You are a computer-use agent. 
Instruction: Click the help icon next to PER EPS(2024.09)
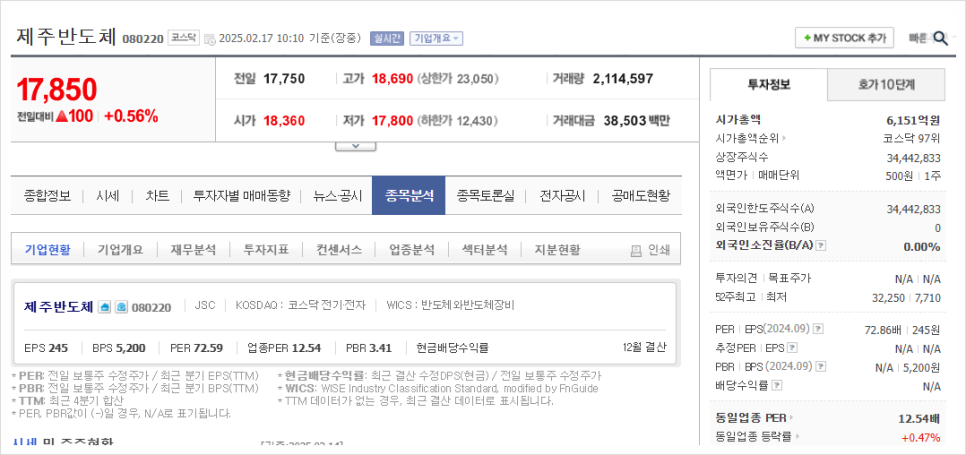click(819, 330)
